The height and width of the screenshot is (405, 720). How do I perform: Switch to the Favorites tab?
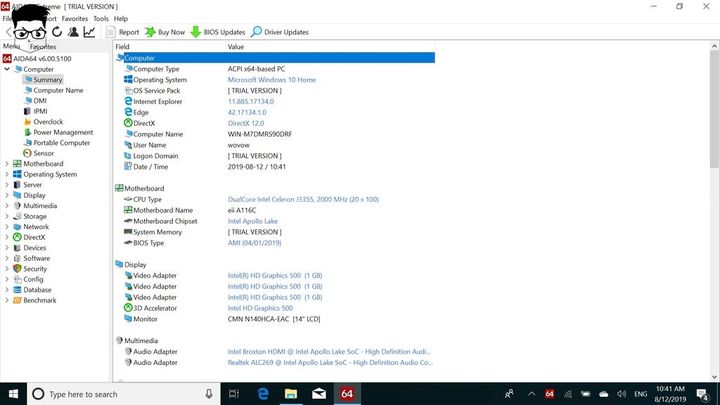[x=43, y=46]
